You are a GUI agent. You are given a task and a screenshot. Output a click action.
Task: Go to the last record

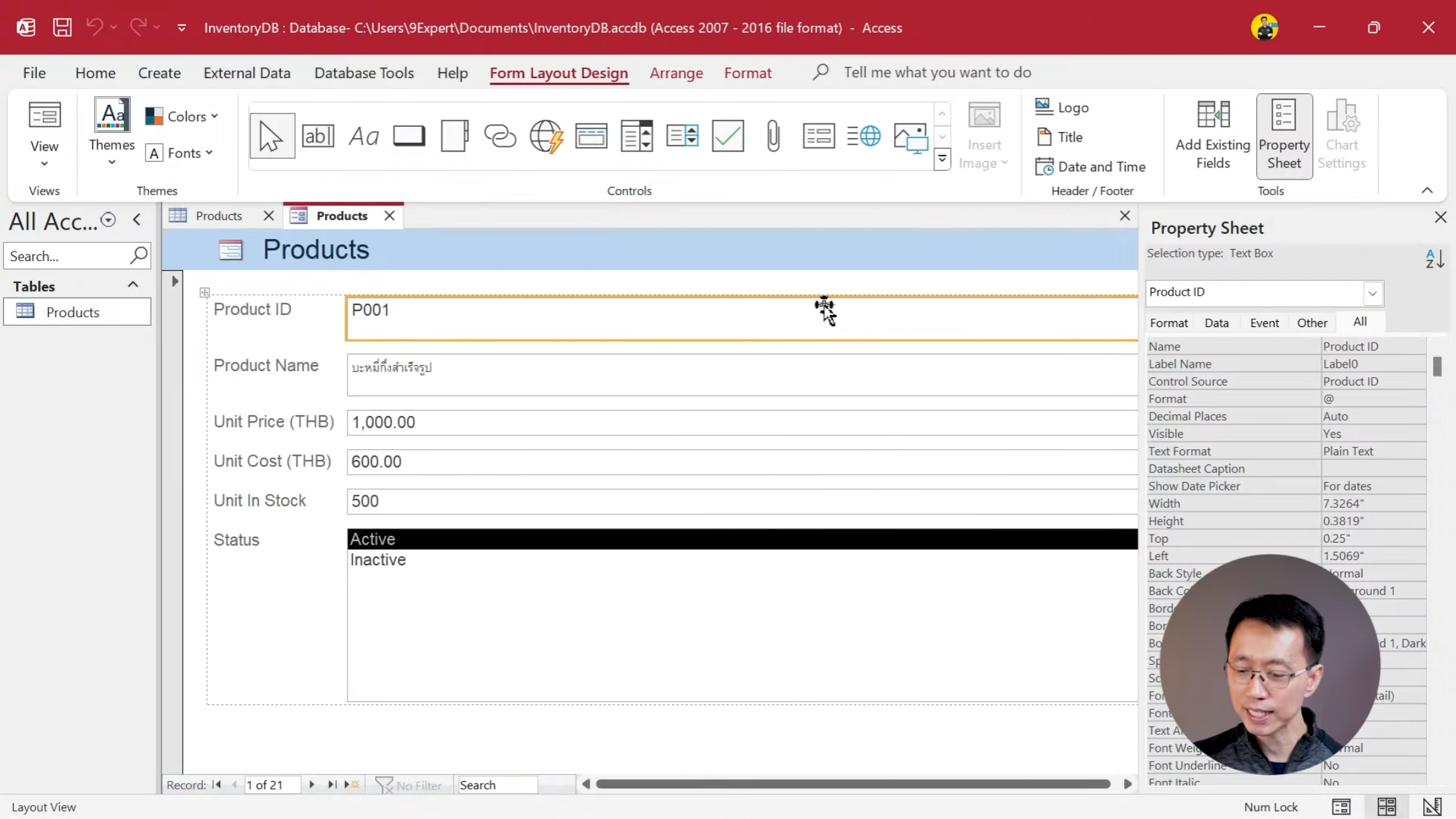(331, 784)
